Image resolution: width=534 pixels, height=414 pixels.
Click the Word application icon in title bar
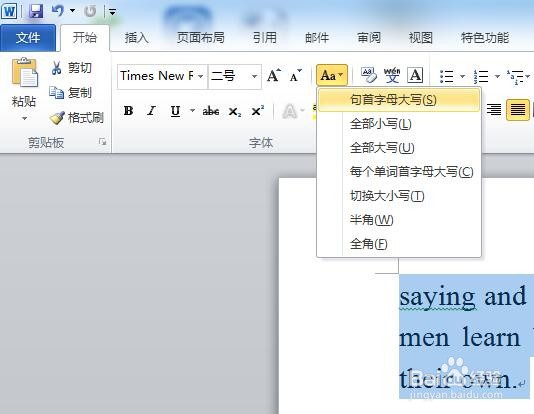[9, 11]
